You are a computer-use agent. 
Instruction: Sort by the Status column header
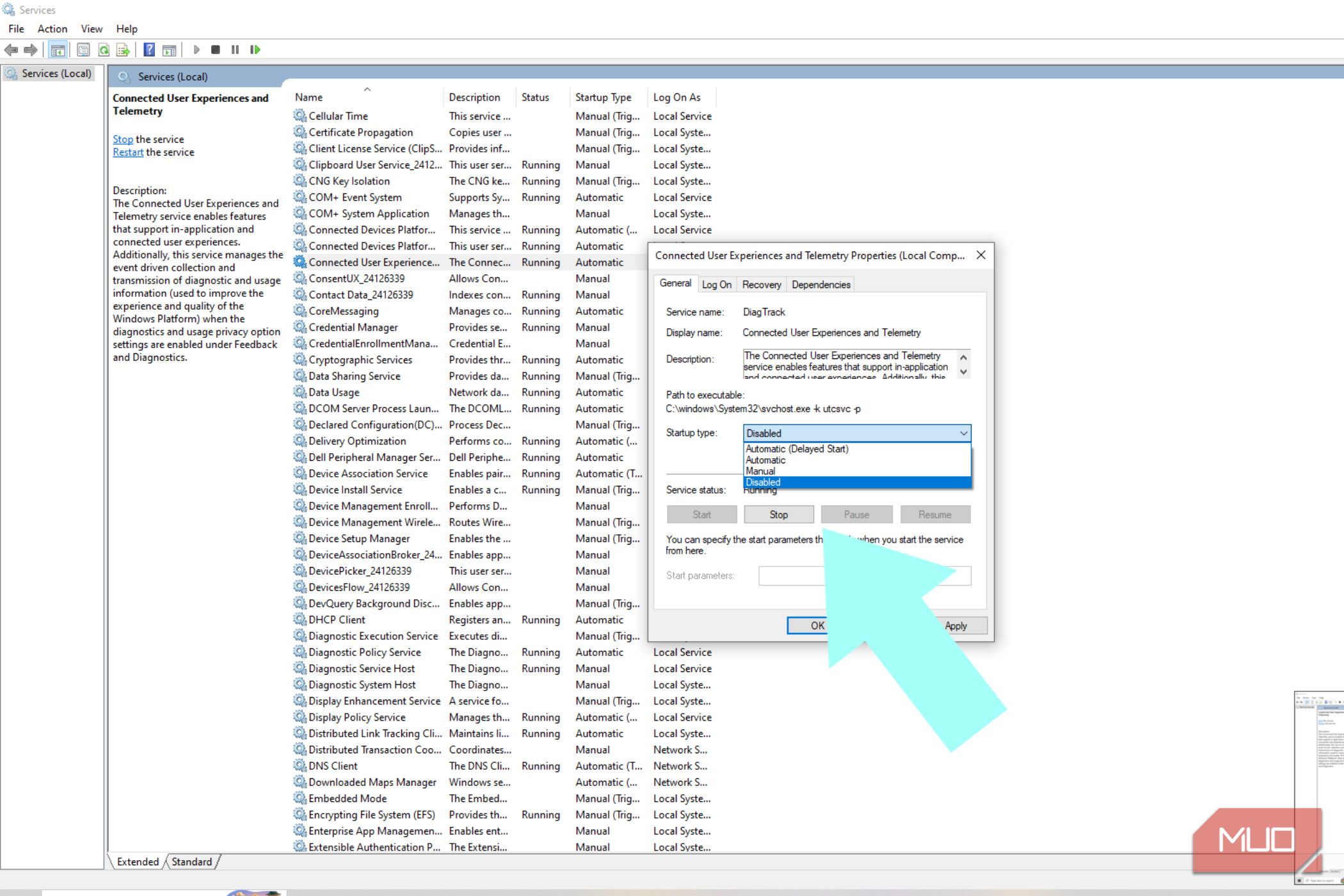(x=543, y=97)
